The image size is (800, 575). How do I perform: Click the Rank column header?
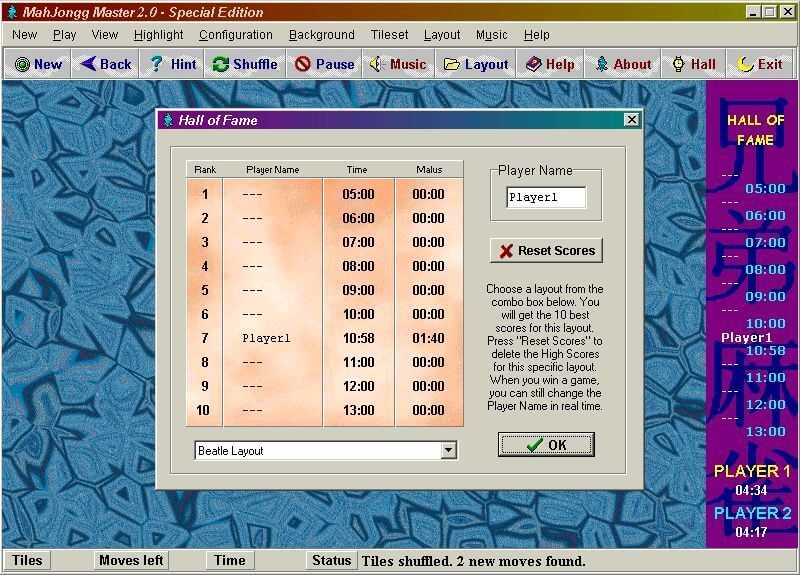pos(205,169)
